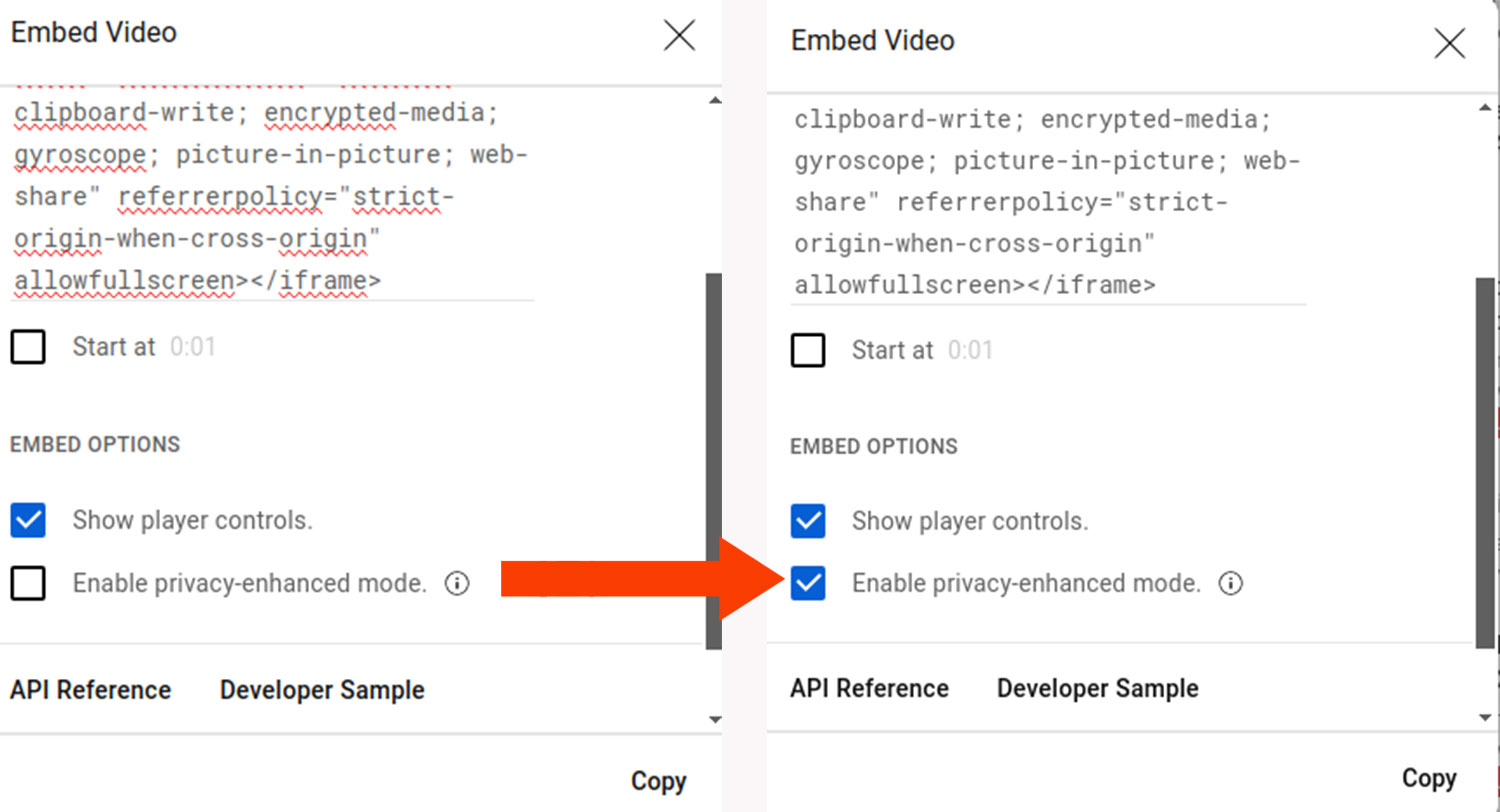The width and height of the screenshot is (1500, 812).
Task: Check the Start at box in the left dialog
Action: point(27,346)
